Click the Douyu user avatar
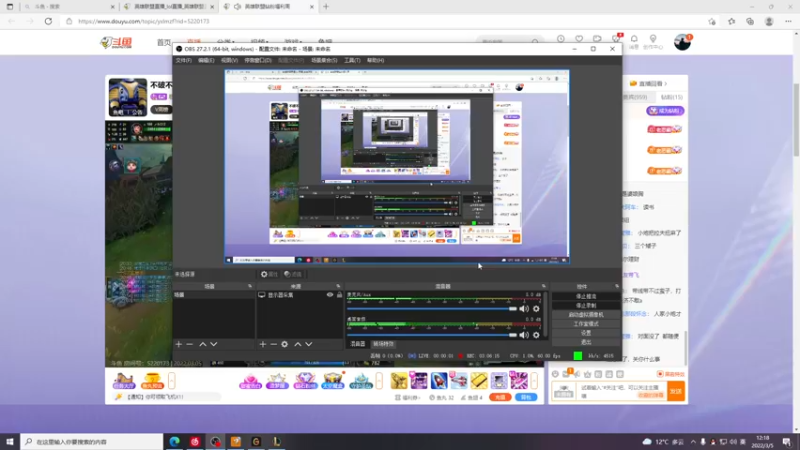The width and height of the screenshot is (800, 450). pyautogui.click(x=682, y=42)
